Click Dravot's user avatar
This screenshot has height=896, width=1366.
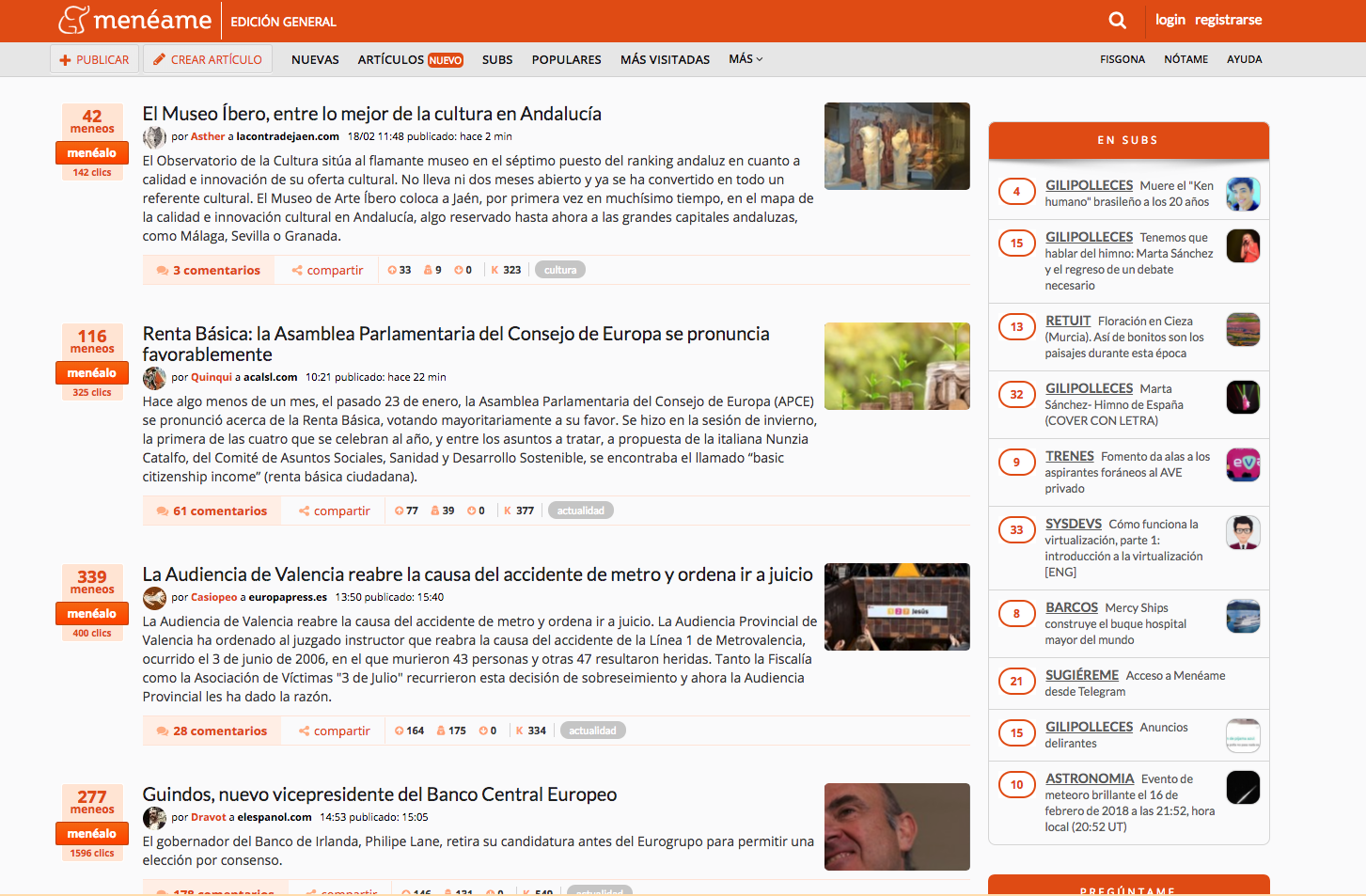(154, 818)
